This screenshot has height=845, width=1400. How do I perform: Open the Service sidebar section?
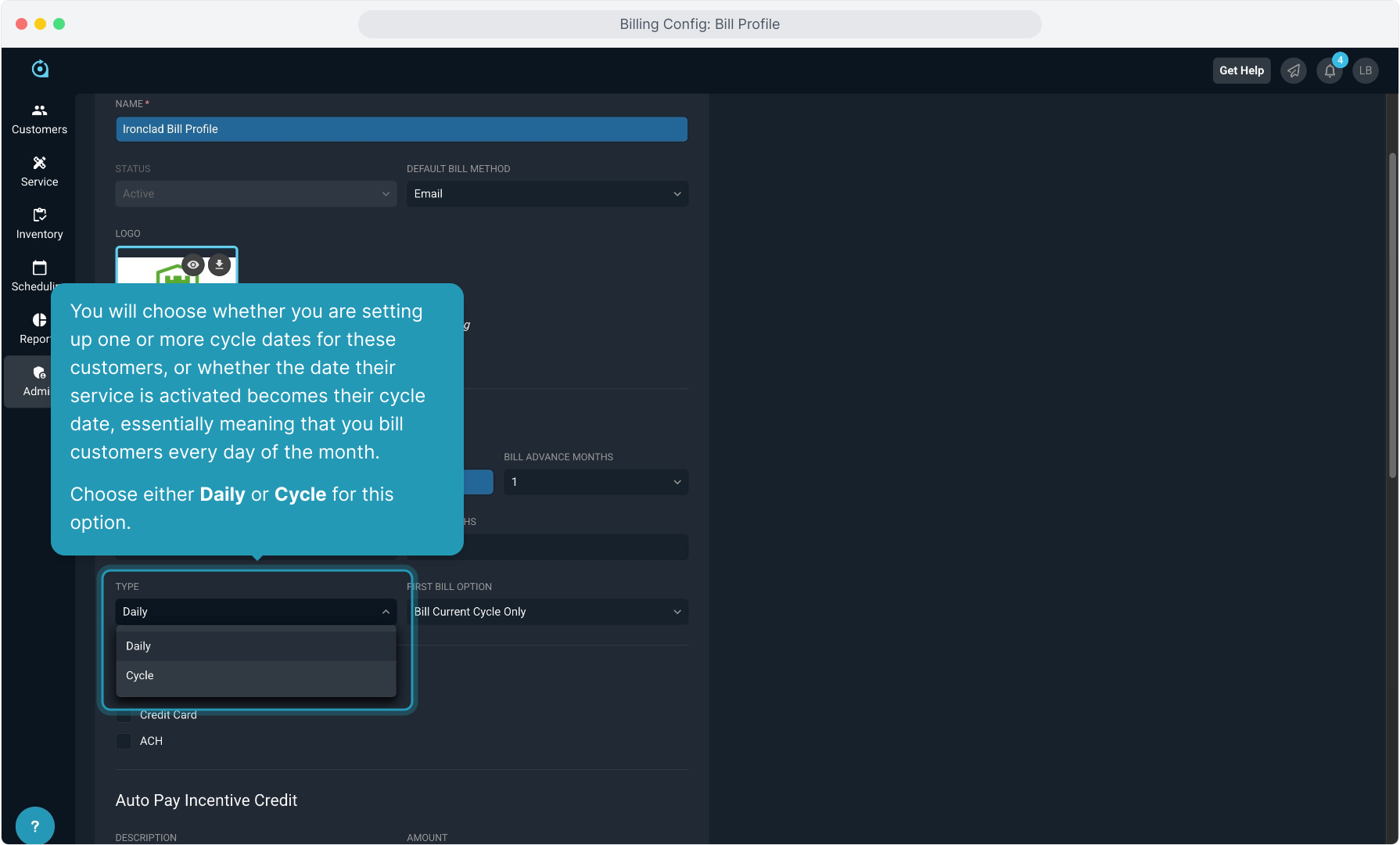pyautogui.click(x=39, y=171)
